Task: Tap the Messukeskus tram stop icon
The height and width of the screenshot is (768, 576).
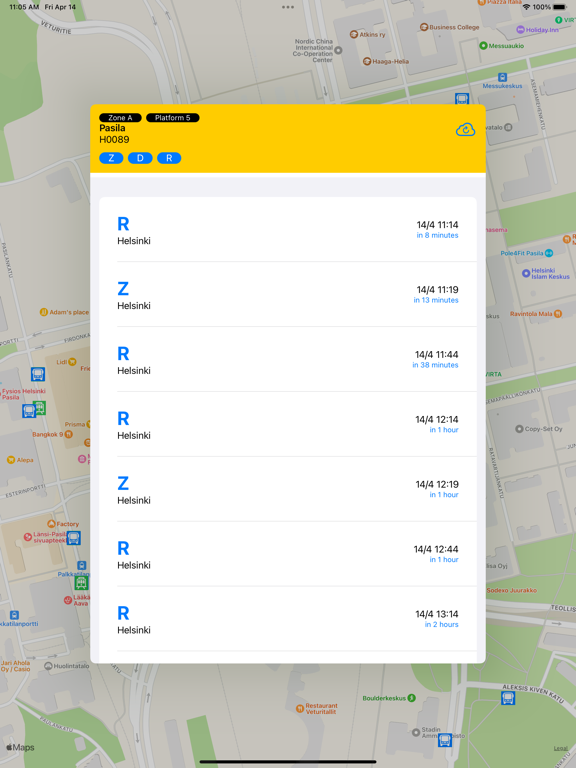Action: pyautogui.click(x=502, y=77)
